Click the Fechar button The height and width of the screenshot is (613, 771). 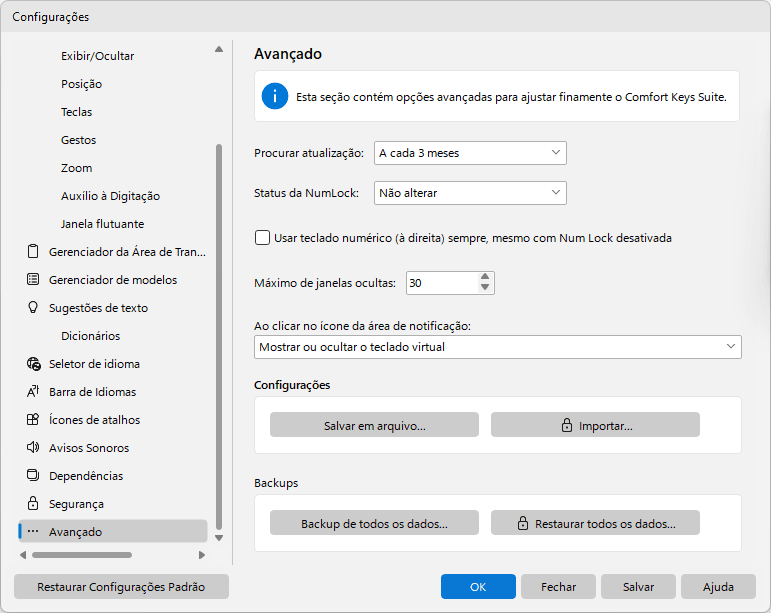click(558, 587)
